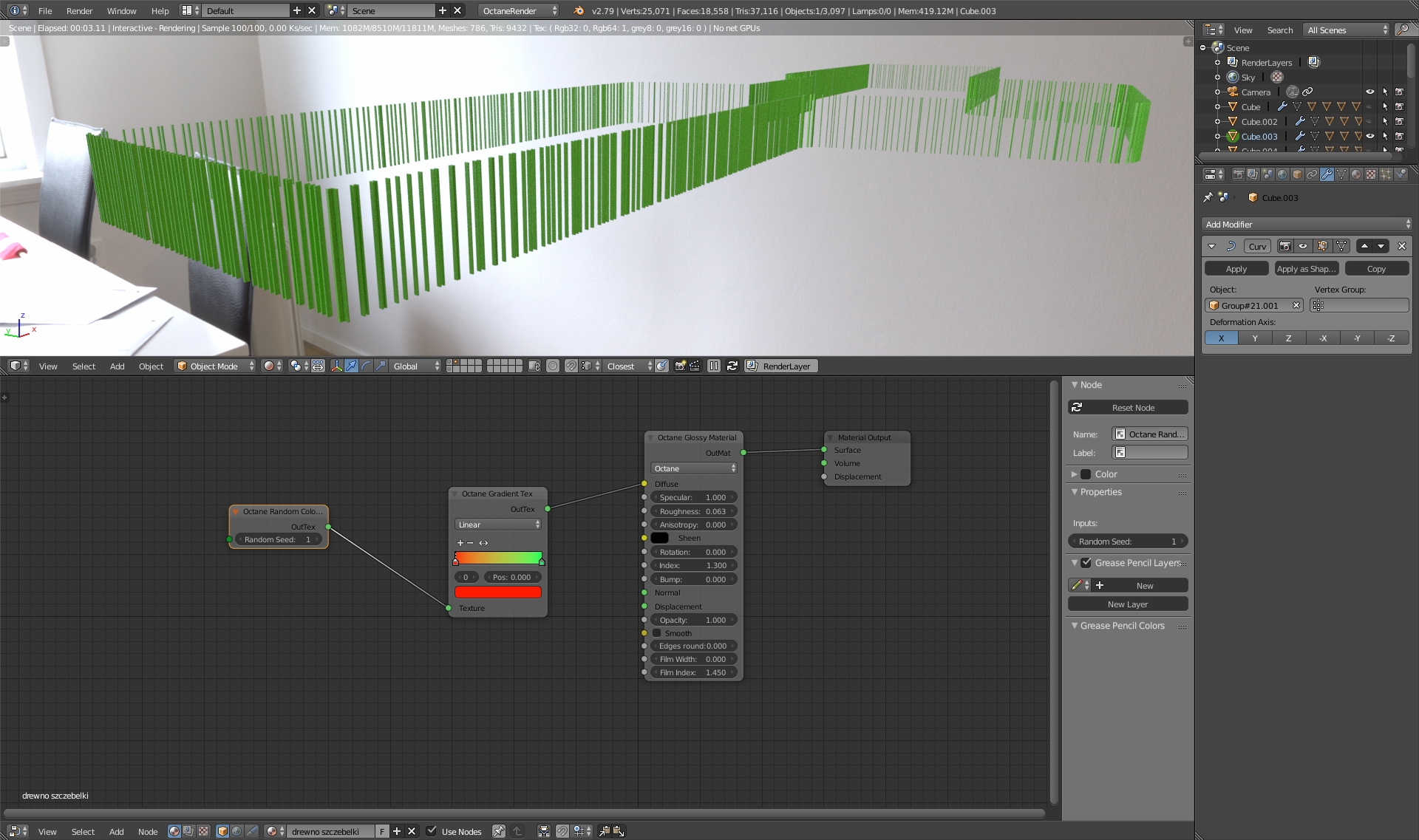The height and width of the screenshot is (840, 1419).
Task: Toggle Use Nodes checkbox
Action: (432, 831)
